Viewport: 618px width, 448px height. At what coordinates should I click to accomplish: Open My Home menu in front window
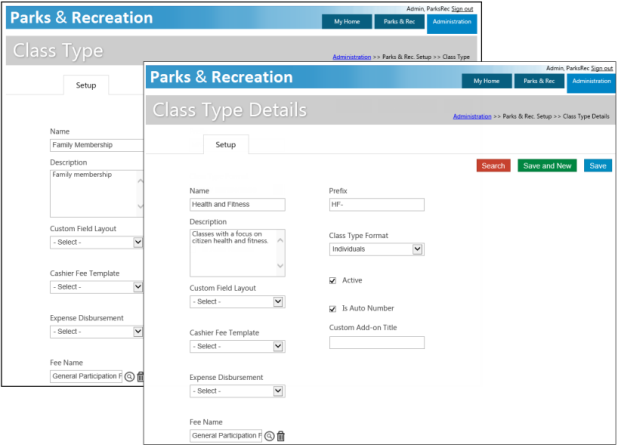pyautogui.click(x=487, y=81)
